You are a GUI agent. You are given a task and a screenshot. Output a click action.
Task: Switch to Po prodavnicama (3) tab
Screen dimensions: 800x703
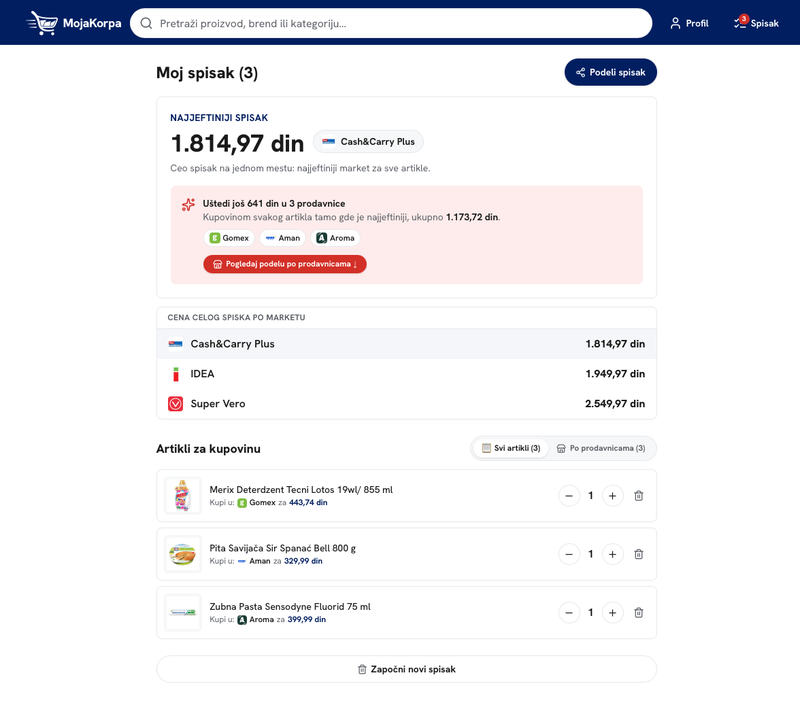pos(601,448)
